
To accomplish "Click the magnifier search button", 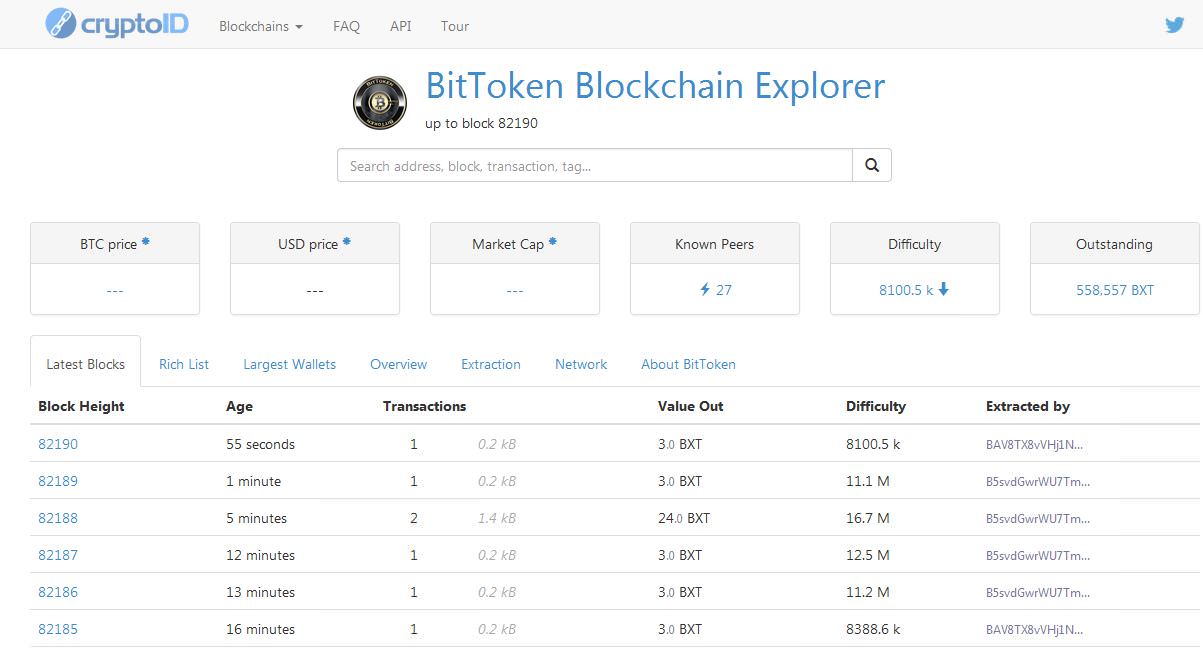I will point(872,165).
